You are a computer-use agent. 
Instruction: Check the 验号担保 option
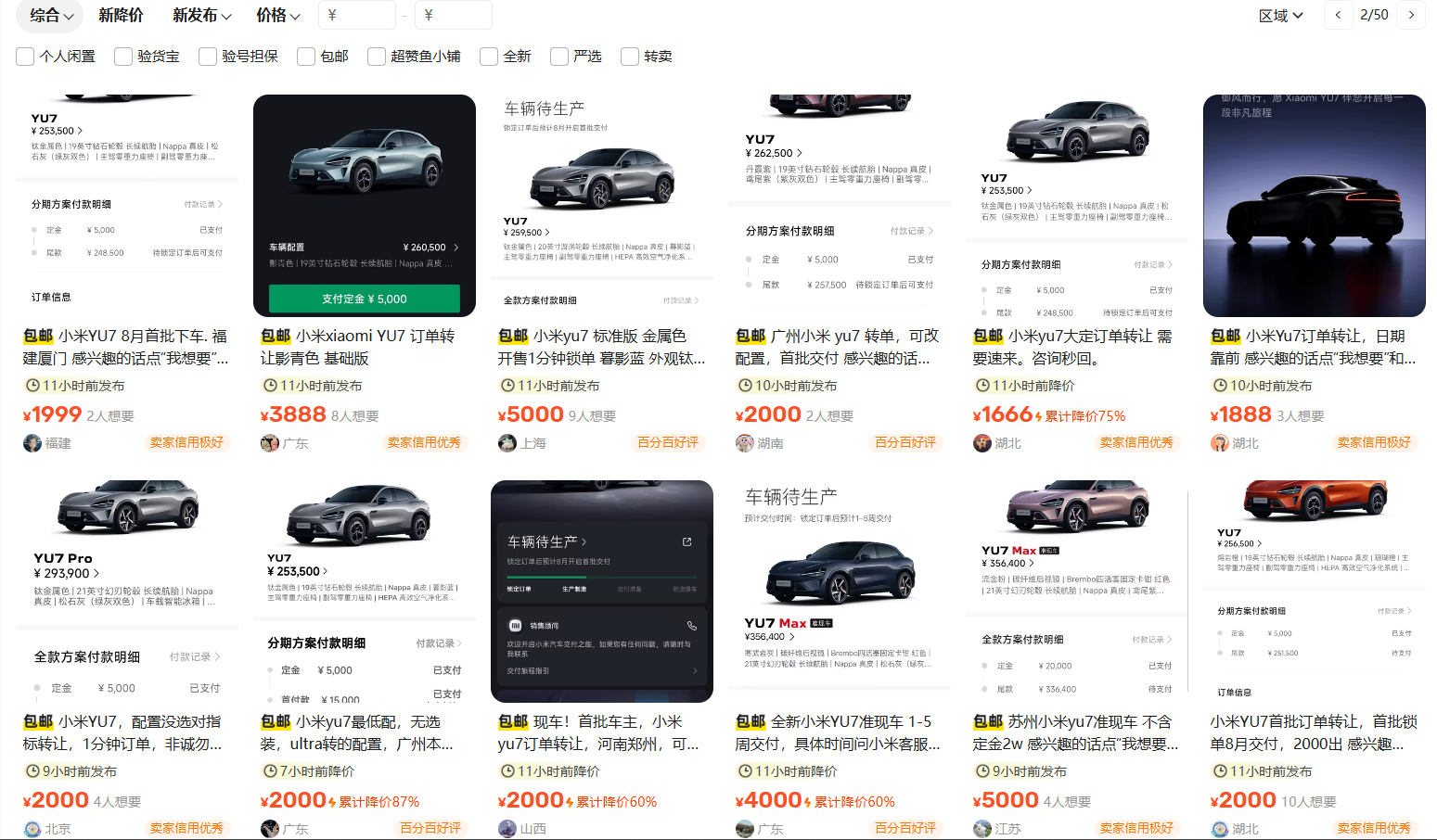pyautogui.click(x=208, y=57)
